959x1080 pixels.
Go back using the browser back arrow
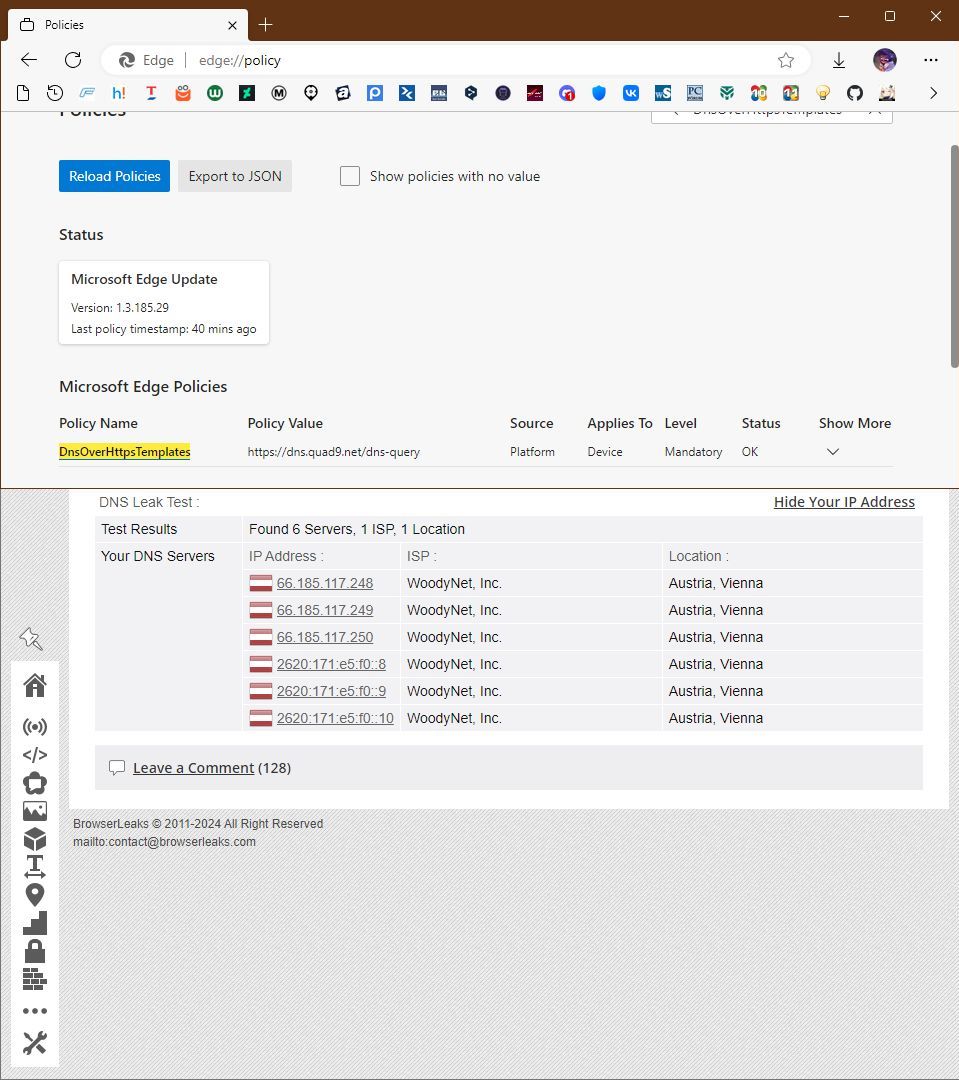tap(29, 60)
